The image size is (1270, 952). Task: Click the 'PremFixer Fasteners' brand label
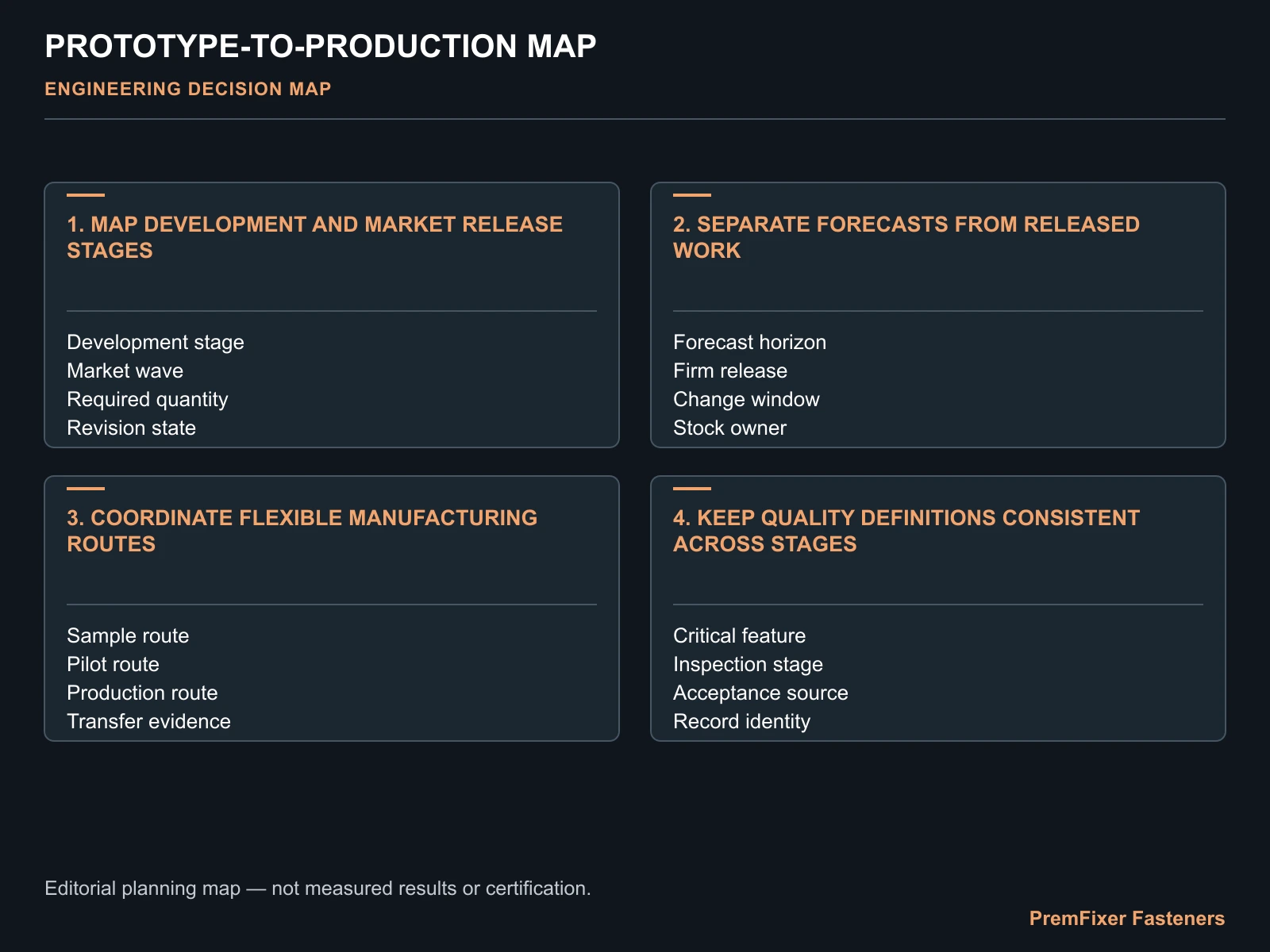pos(1127,918)
